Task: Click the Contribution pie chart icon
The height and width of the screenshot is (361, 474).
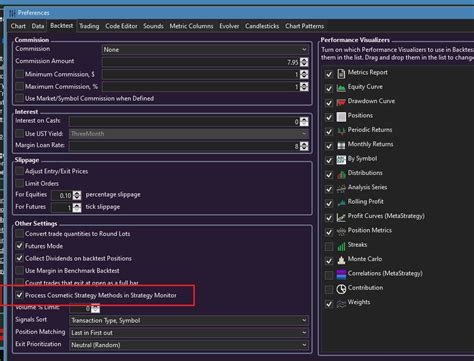Action: pyautogui.click(x=341, y=289)
